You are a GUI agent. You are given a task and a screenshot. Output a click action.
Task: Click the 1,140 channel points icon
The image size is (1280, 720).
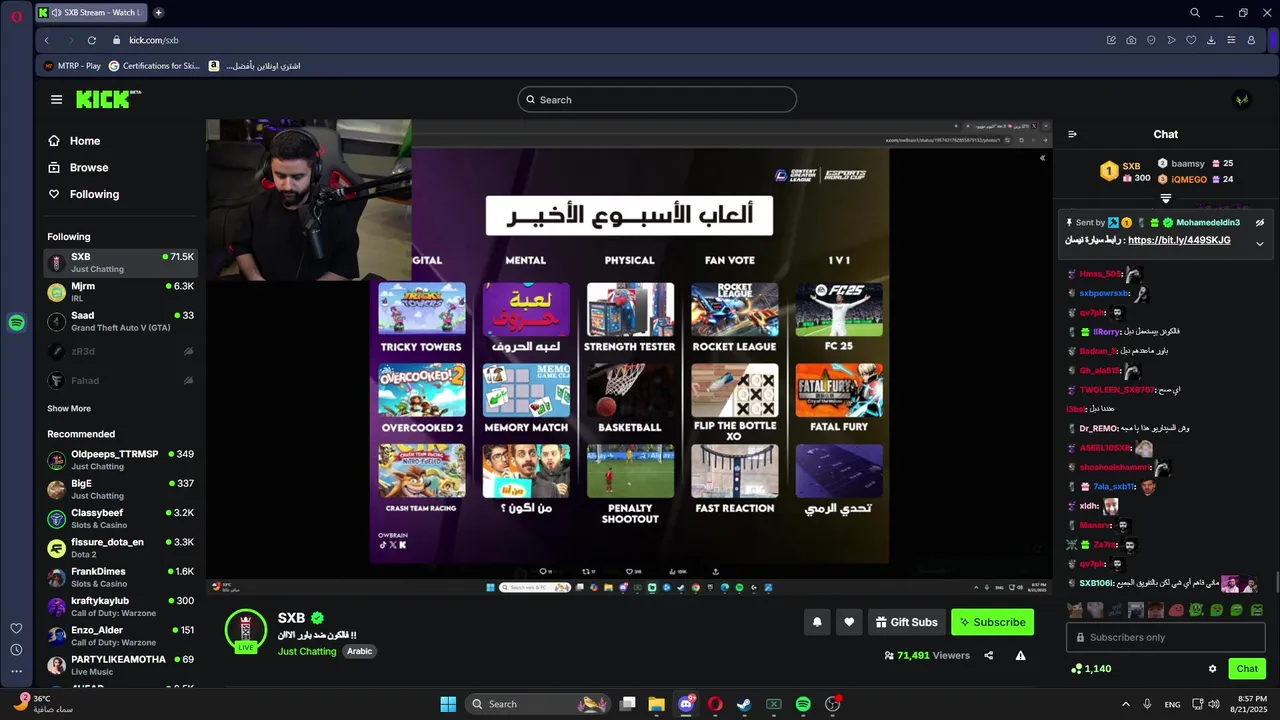tap(1076, 669)
